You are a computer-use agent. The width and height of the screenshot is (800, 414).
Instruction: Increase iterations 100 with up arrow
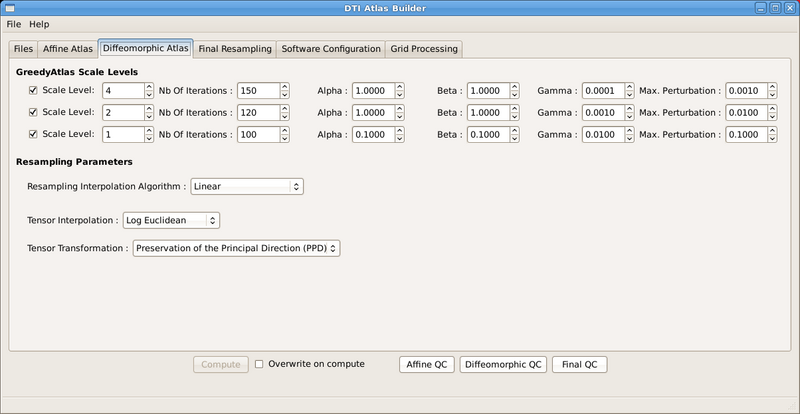point(285,131)
